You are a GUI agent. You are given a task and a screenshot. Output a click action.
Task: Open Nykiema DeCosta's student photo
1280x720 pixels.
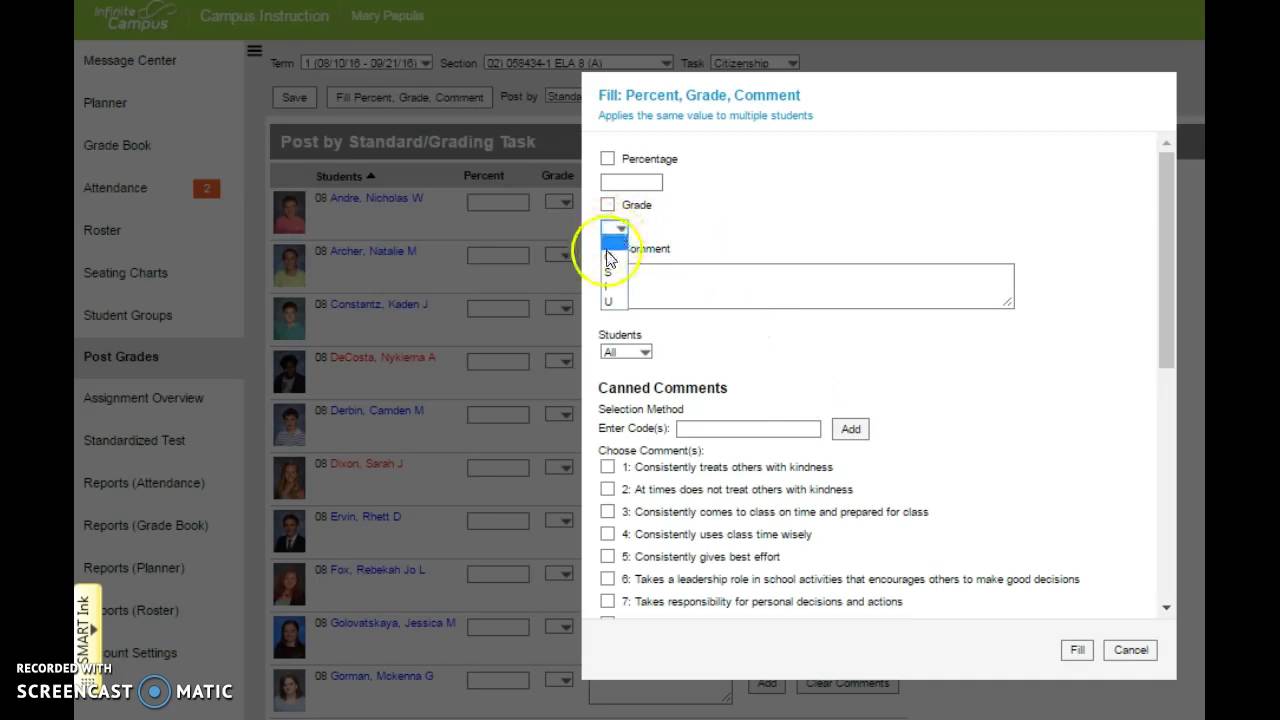pos(289,371)
